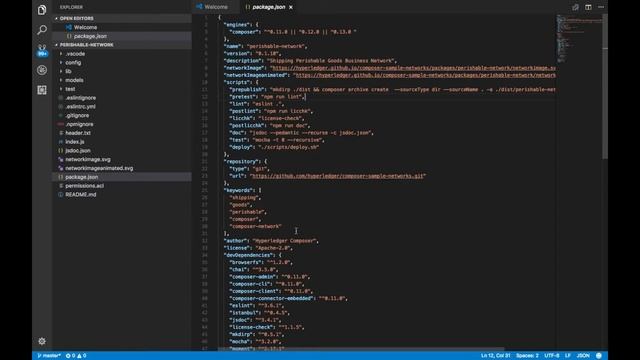Open the permissions.acl file
Screen dimensions: 640x360
tap(122, 186)
